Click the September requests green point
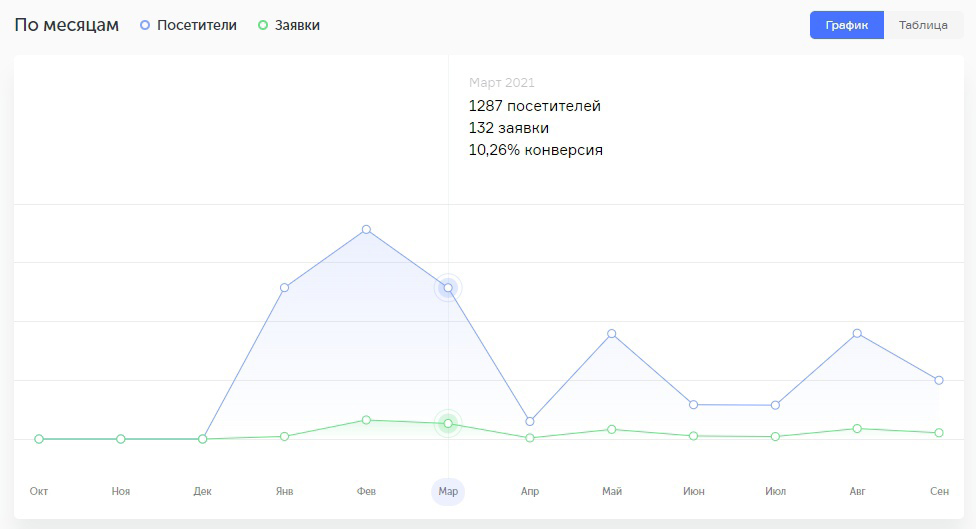 (x=939, y=433)
